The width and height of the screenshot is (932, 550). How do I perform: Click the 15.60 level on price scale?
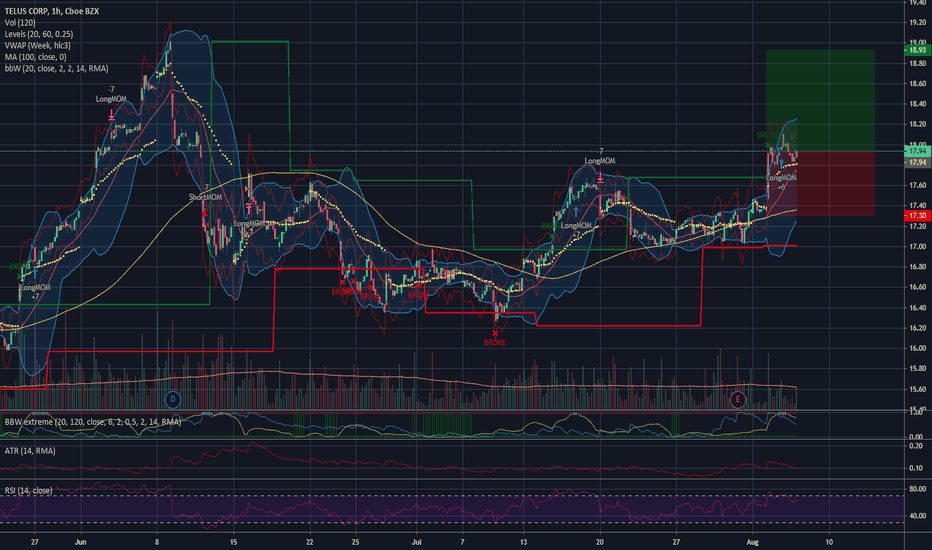tap(917, 389)
